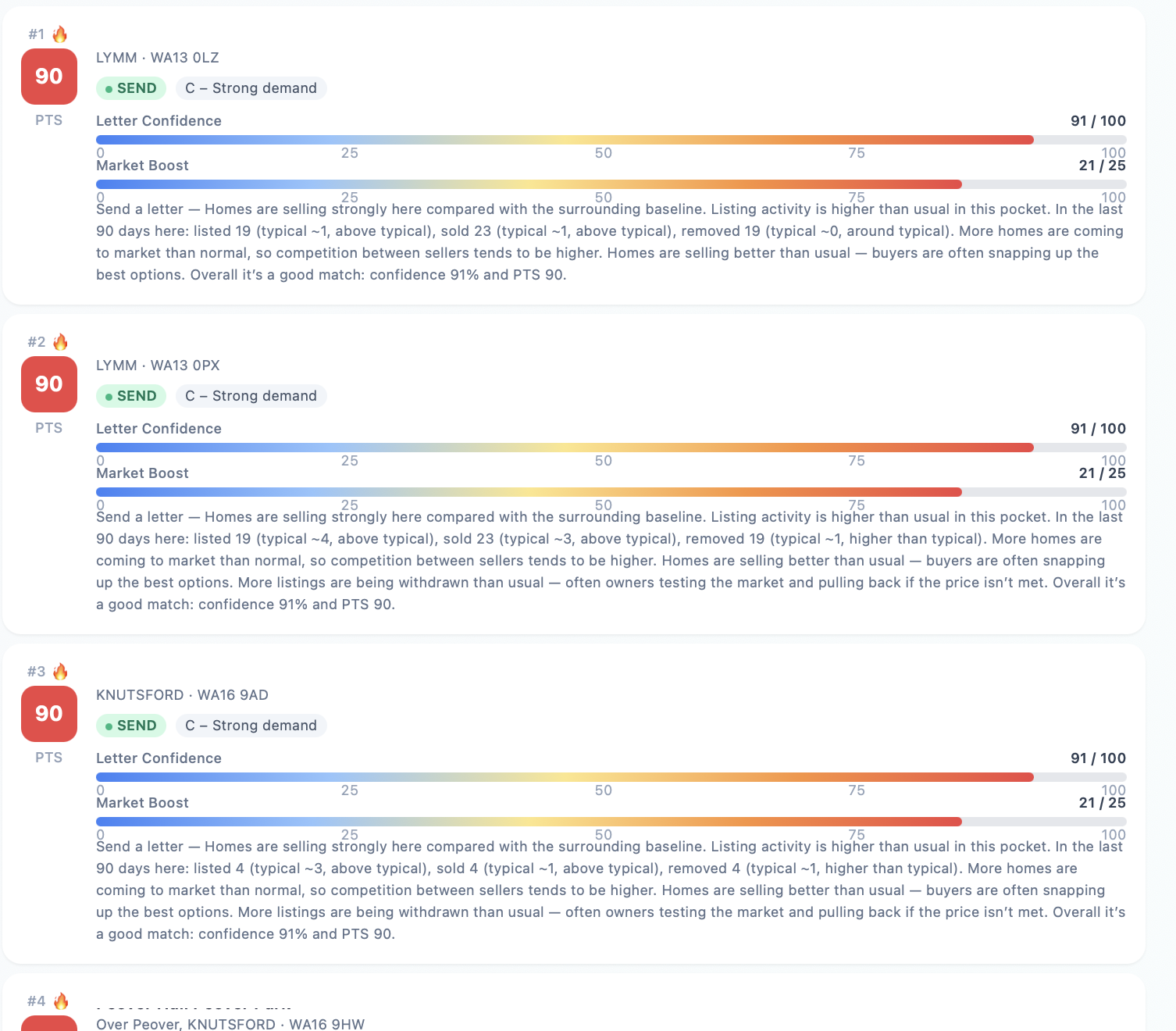Toggle SEND on the KNUTSFORD WA16 9AD card

[x=130, y=726]
